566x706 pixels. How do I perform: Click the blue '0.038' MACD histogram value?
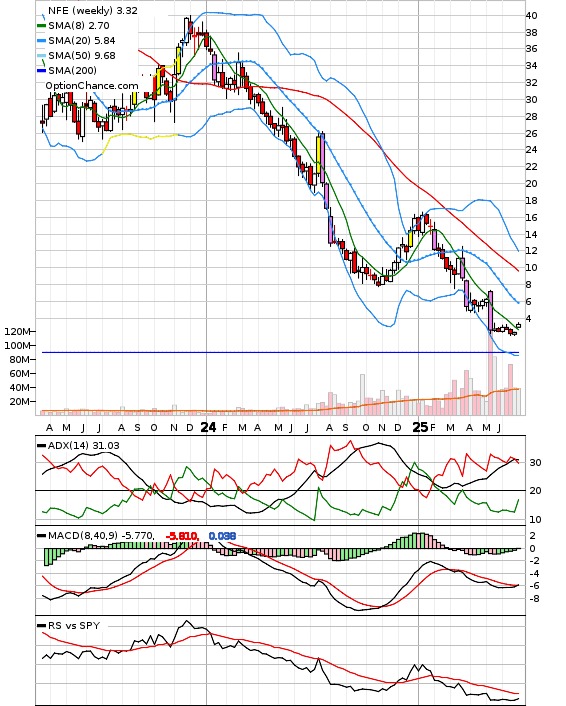(222, 536)
